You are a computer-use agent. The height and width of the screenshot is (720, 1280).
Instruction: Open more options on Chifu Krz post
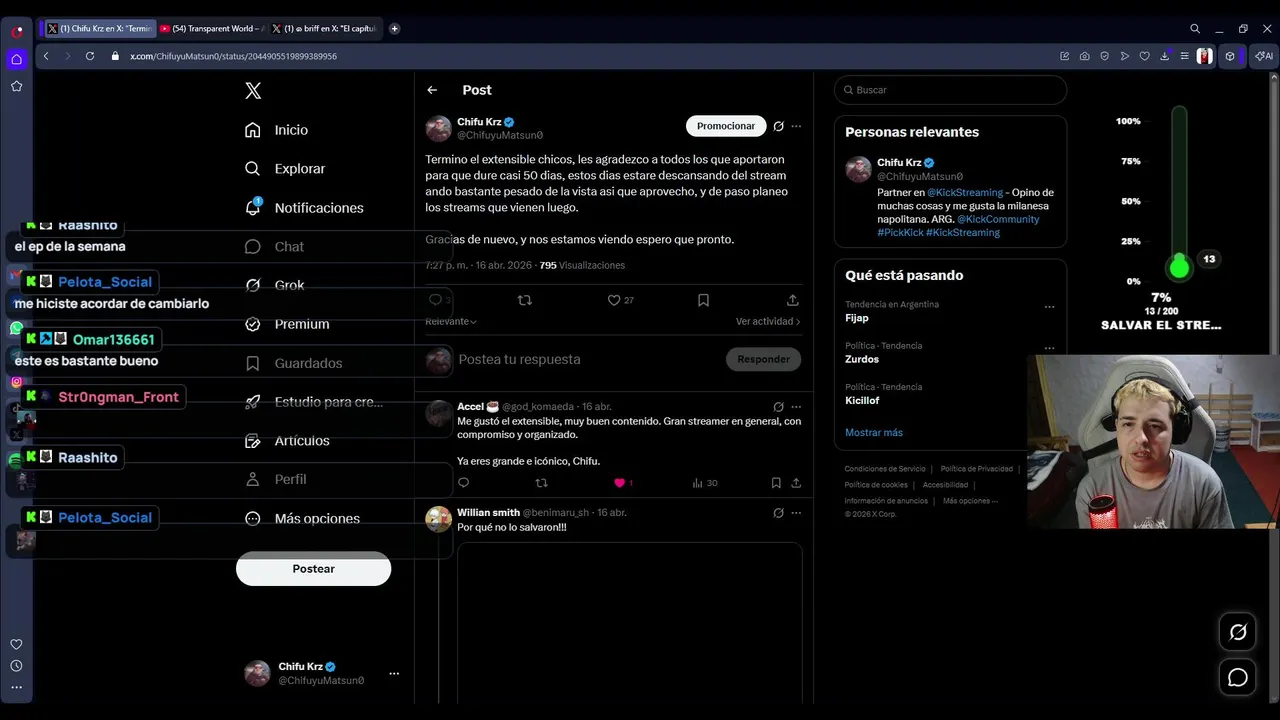coord(796,126)
